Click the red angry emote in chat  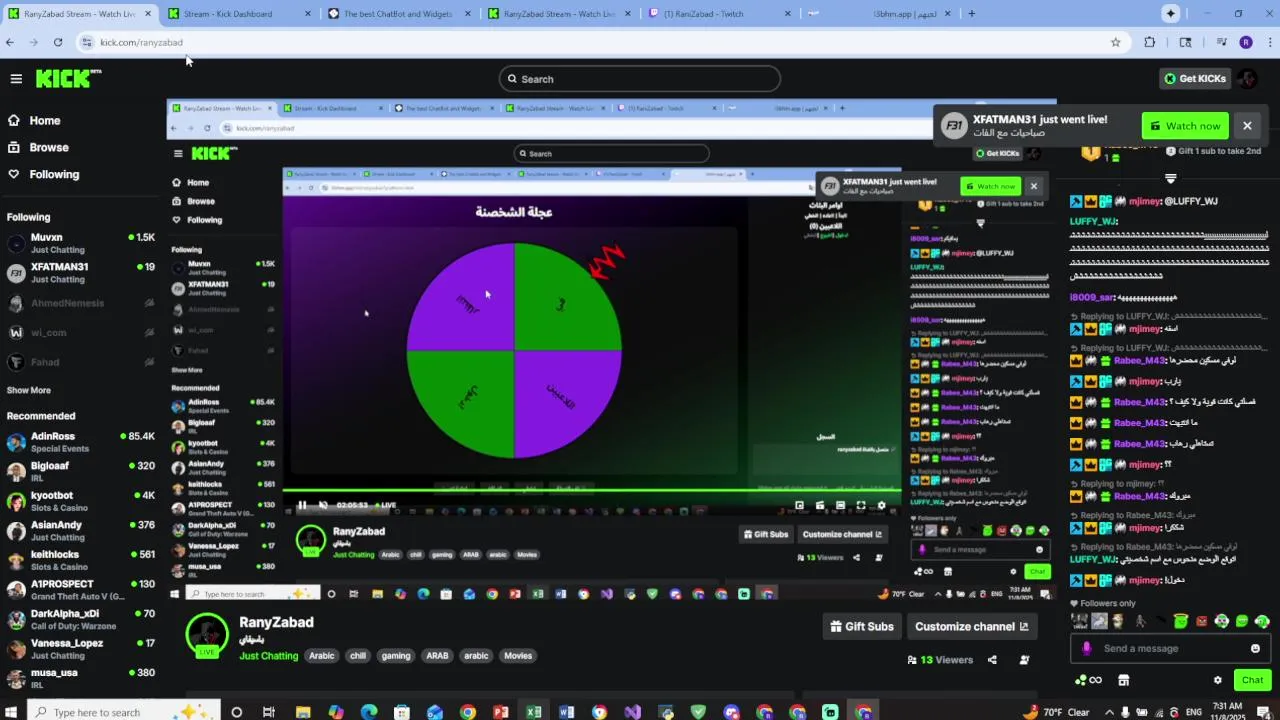(1201, 621)
